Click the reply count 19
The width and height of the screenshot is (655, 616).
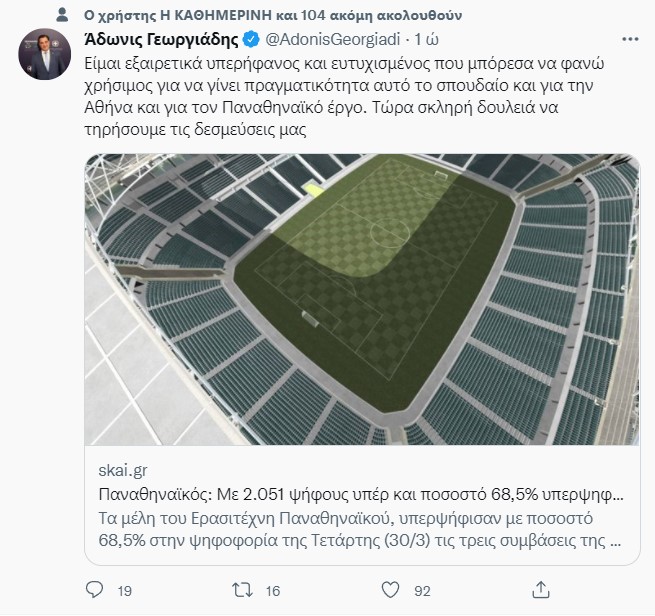124,591
